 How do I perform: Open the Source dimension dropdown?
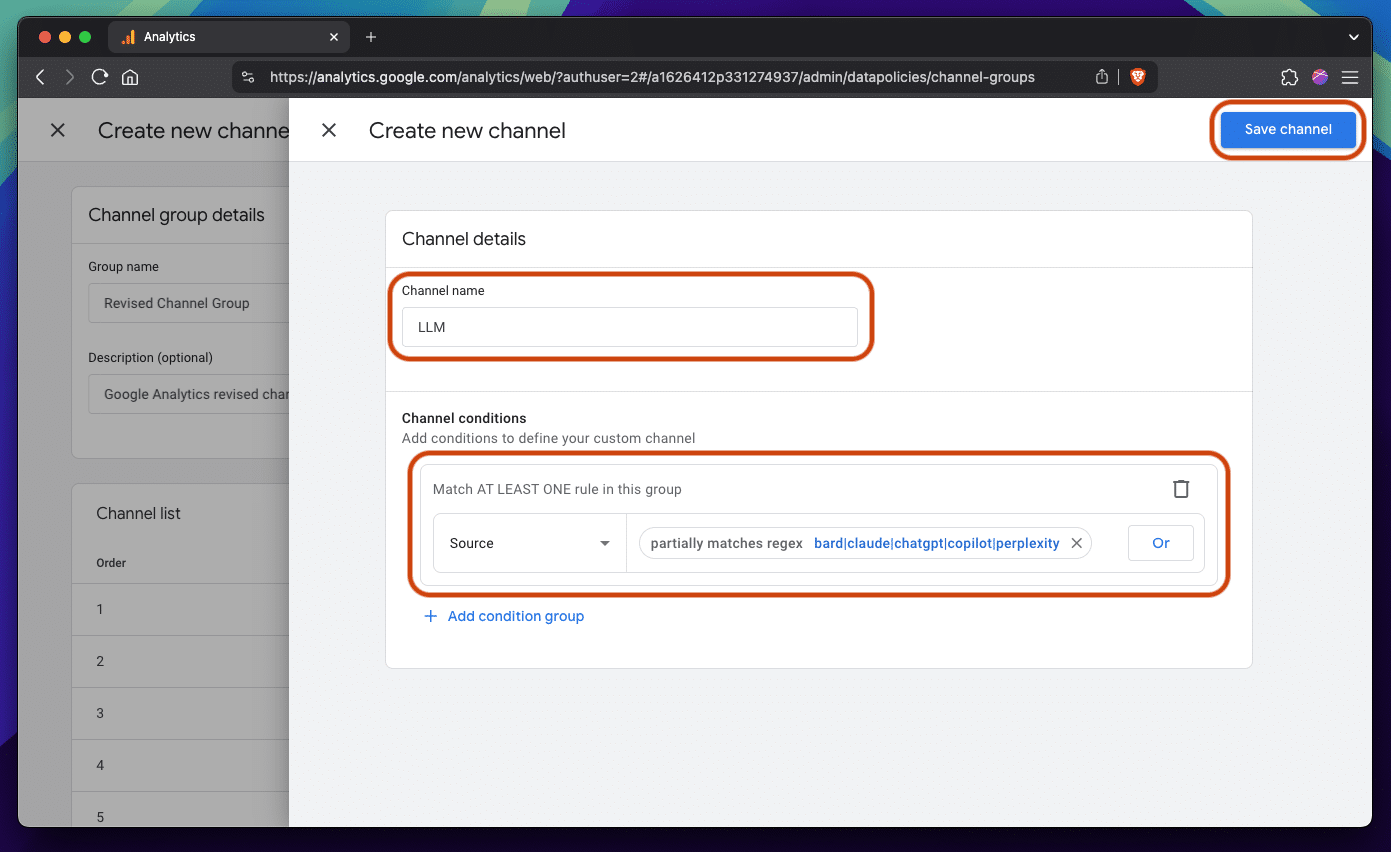click(x=530, y=543)
